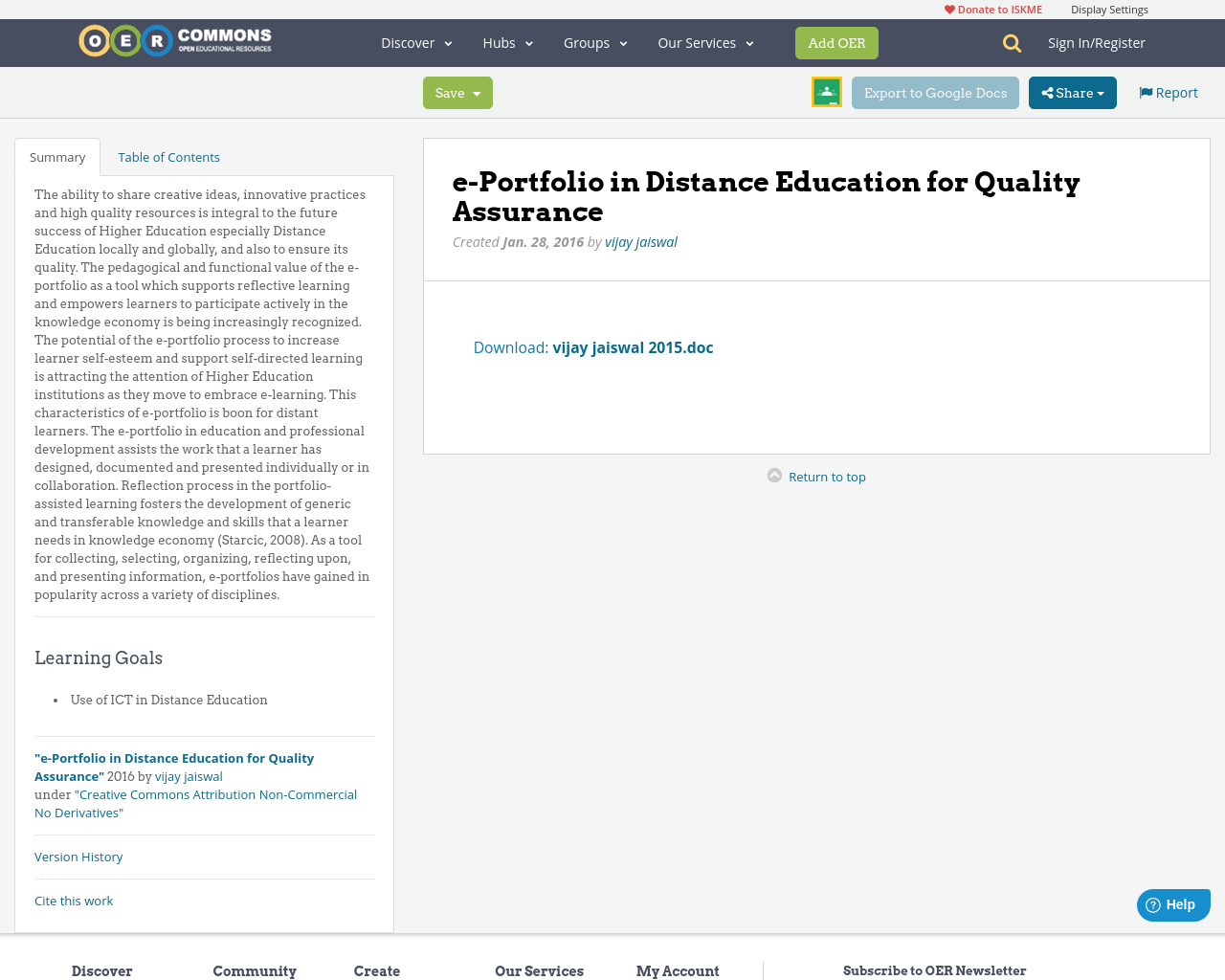This screenshot has width=1225, height=980.
Task: Select the Summary tab
Action: (56, 156)
